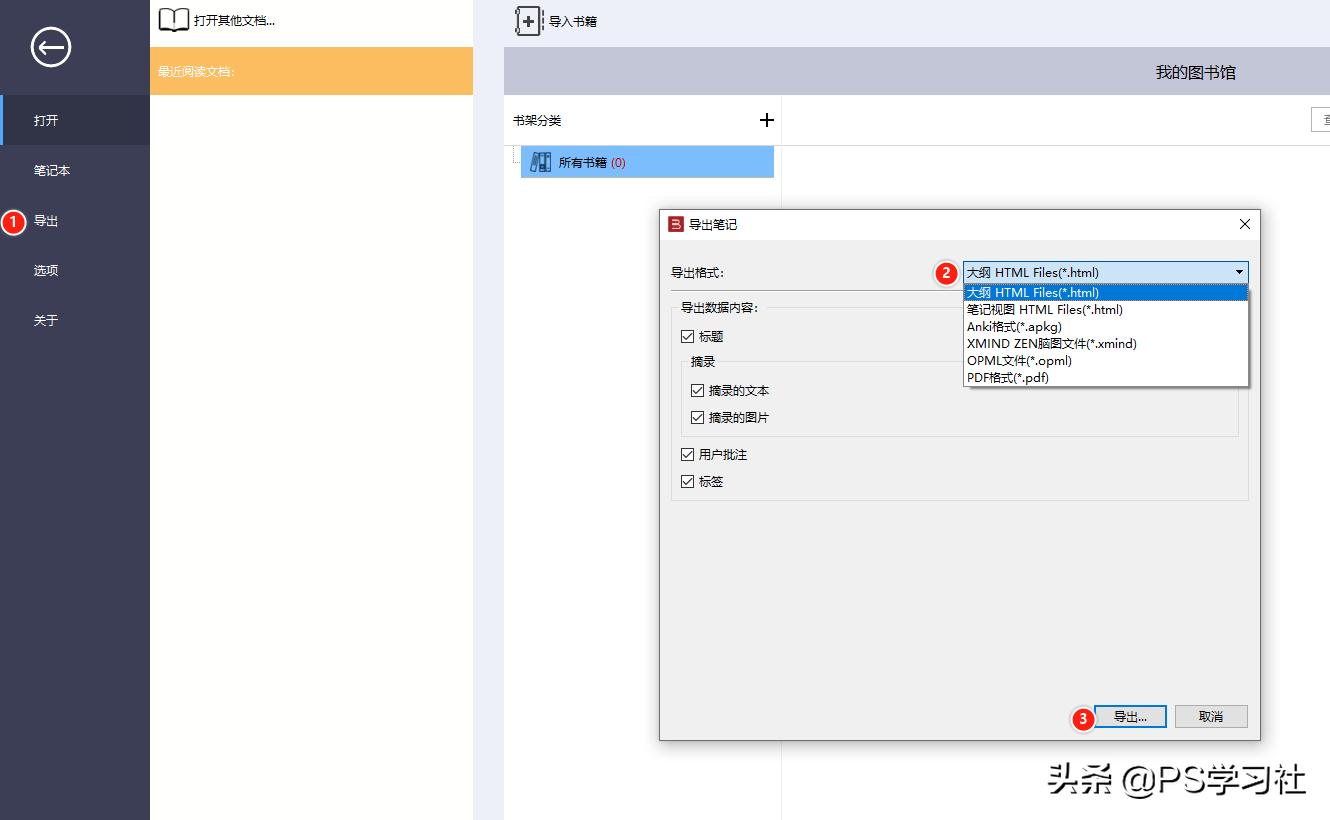The height and width of the screenshot is (820, 1330).
Task: Collapse the export format dropdown arrow
Action: pyautogui.click(x=1239, y=272)
